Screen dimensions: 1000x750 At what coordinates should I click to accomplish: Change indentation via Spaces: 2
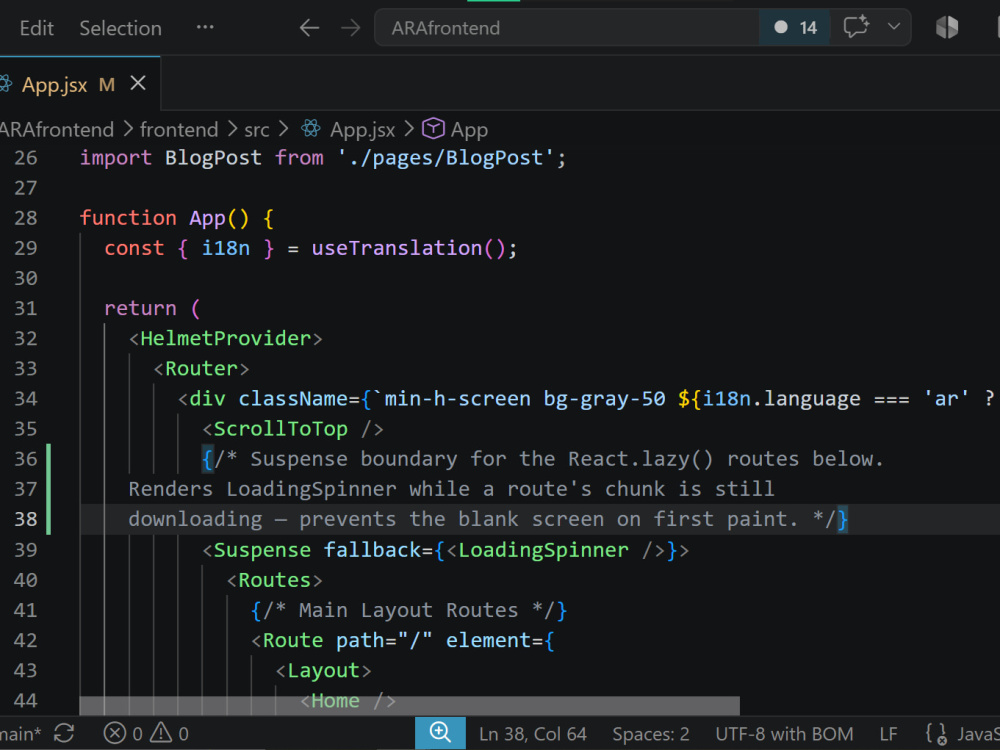651,734
